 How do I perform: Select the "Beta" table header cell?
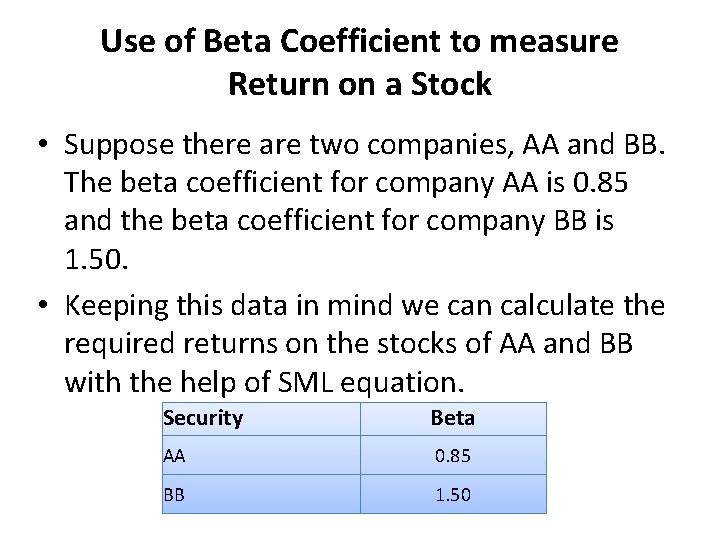(x=452, y=418)
